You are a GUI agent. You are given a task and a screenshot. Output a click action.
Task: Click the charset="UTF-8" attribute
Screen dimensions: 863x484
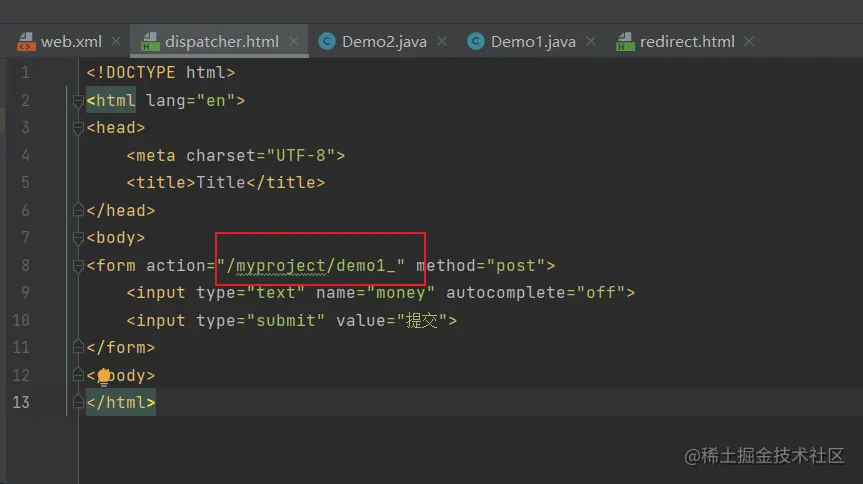coord(261,156)
